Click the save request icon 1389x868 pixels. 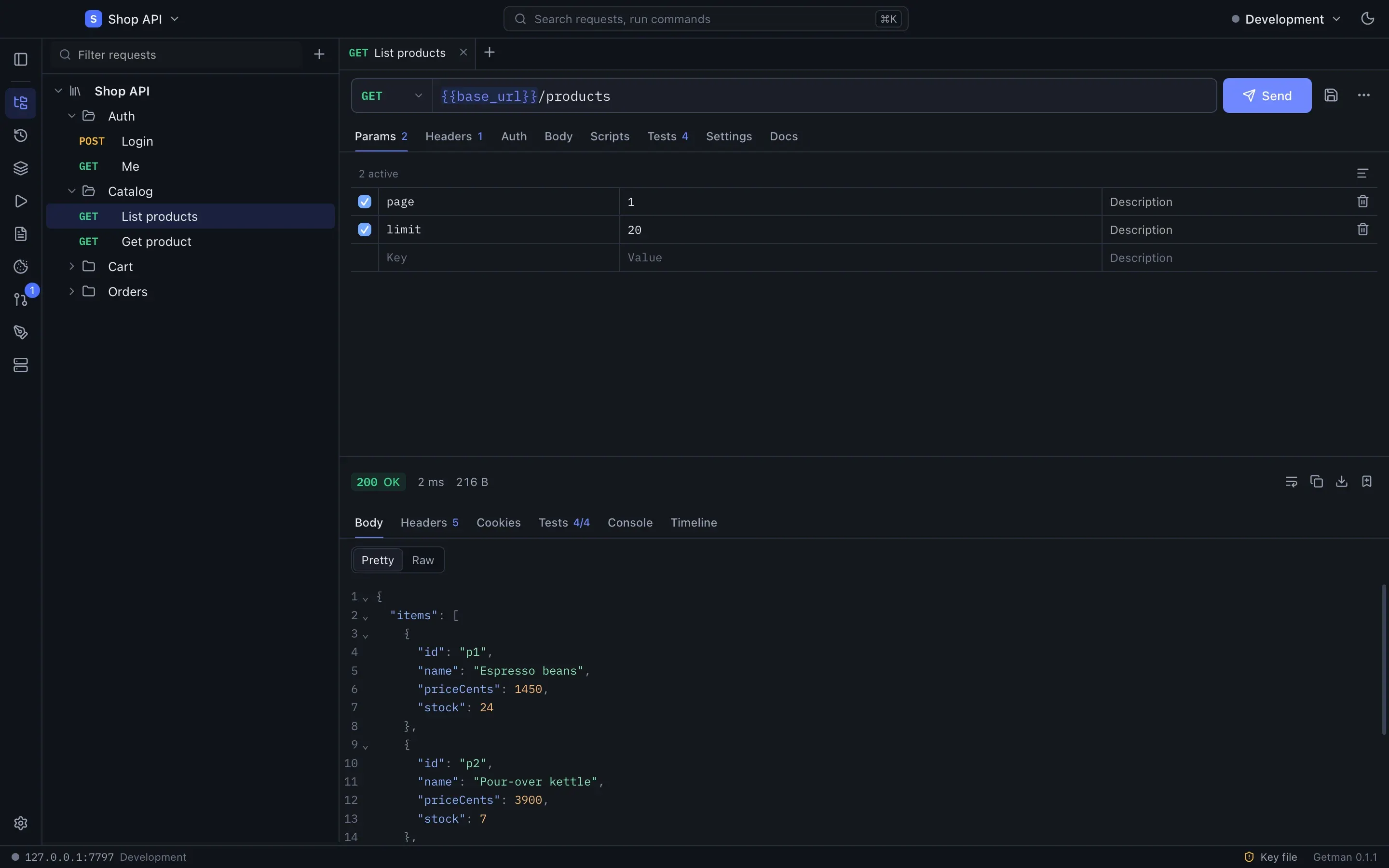1331,95
